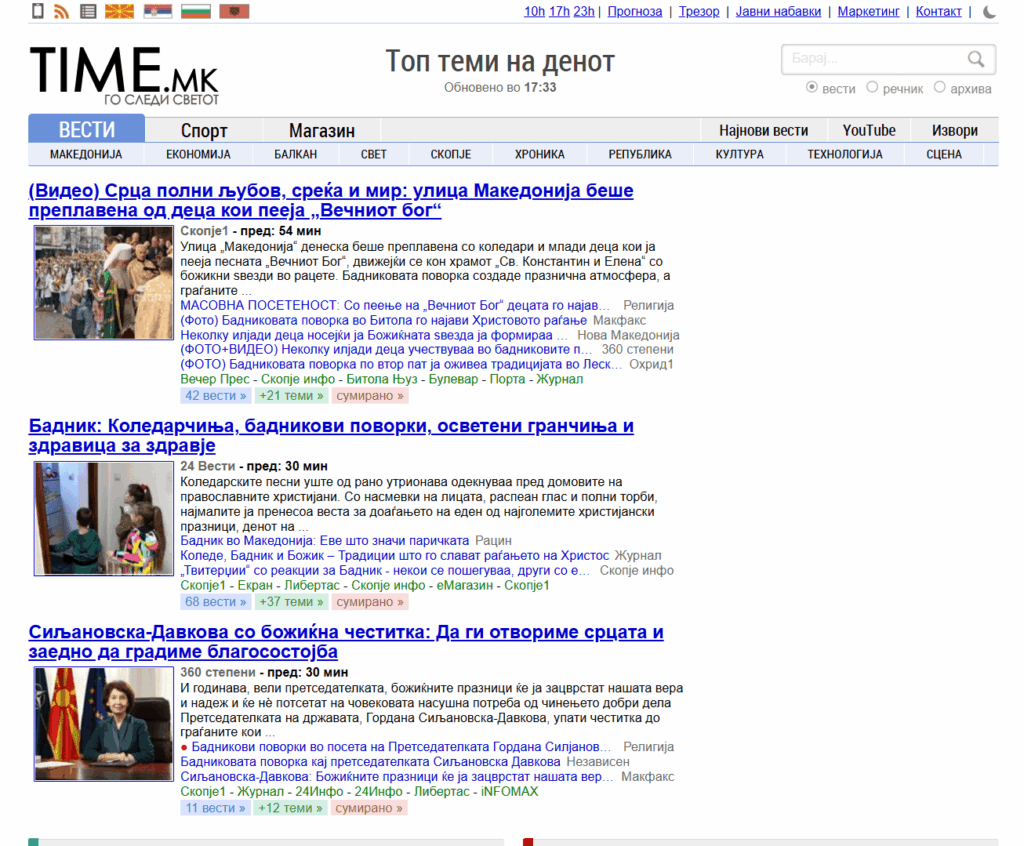Open the YouTube section
Viewport: 1024px width, 846px height.
coord(868,130)
